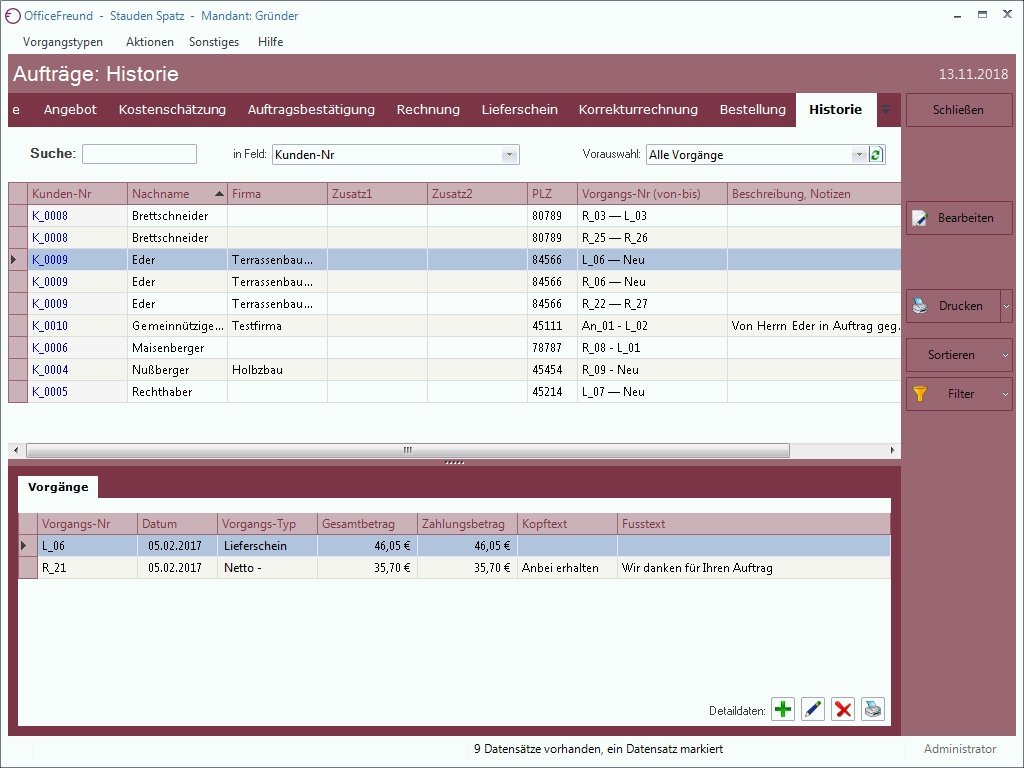Expand the Sortieren dropdown arrow
The width and height of the screenshot is (1024, 768).
click(x=1005, y=355)
